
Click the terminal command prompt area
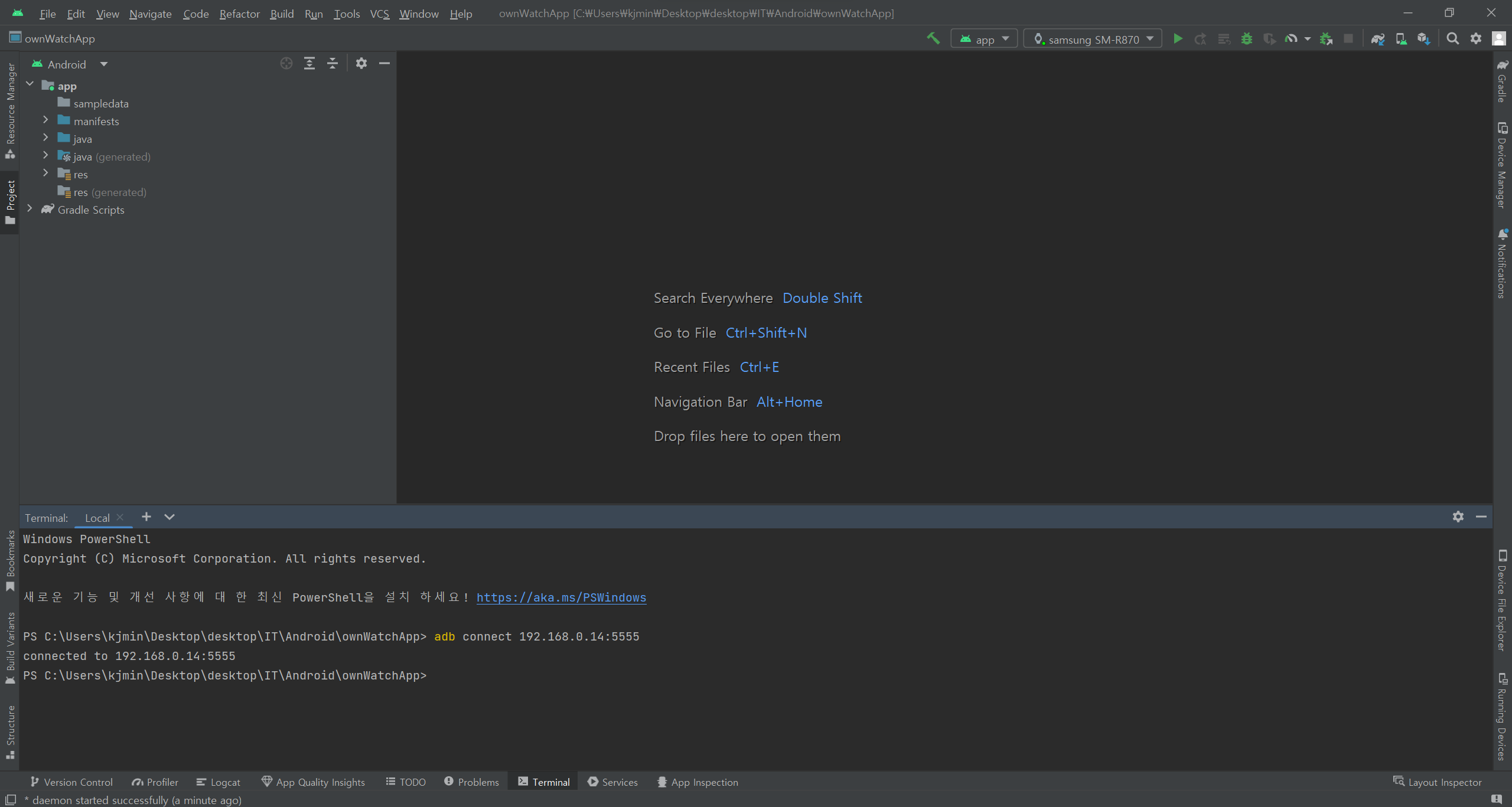[x=532, y=675]
